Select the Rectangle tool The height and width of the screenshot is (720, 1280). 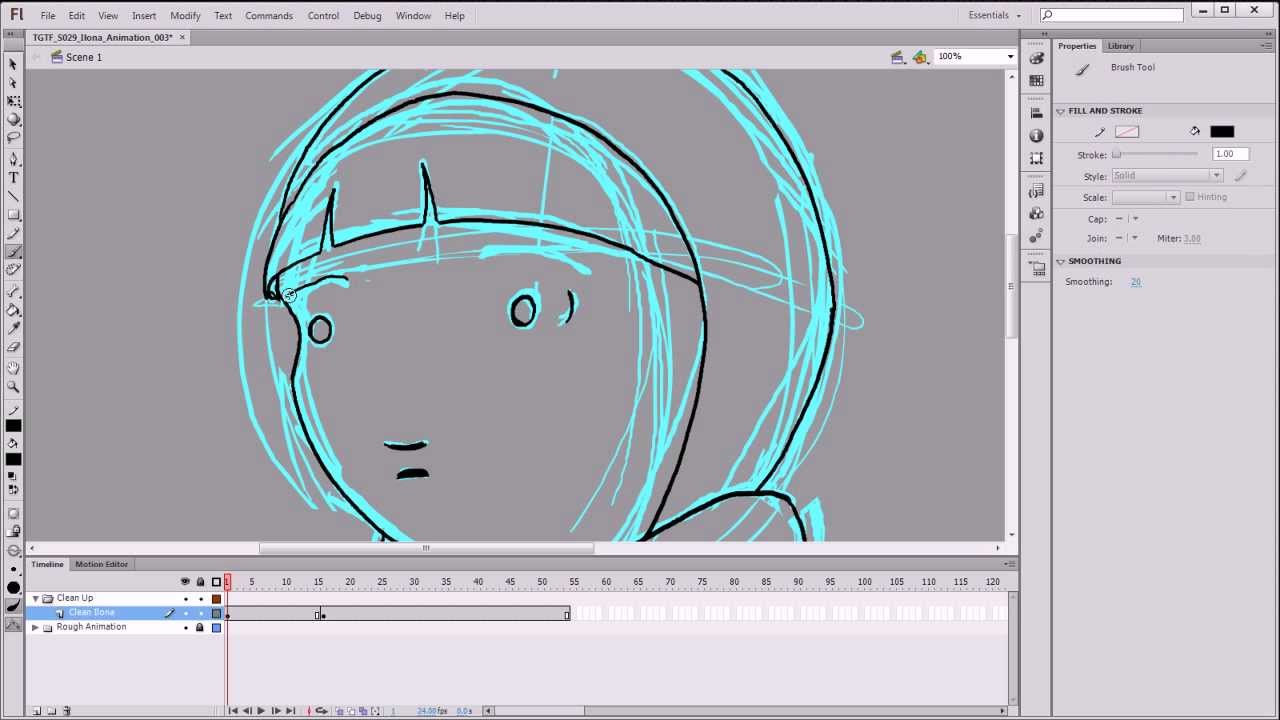pyautogui.click(x=13, y=214)
